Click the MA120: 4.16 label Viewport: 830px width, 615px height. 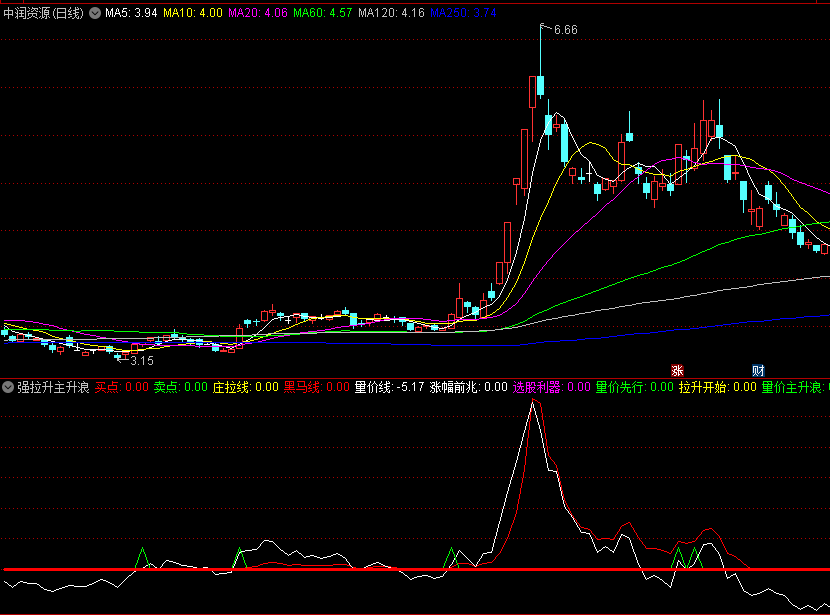coord(391,13)
